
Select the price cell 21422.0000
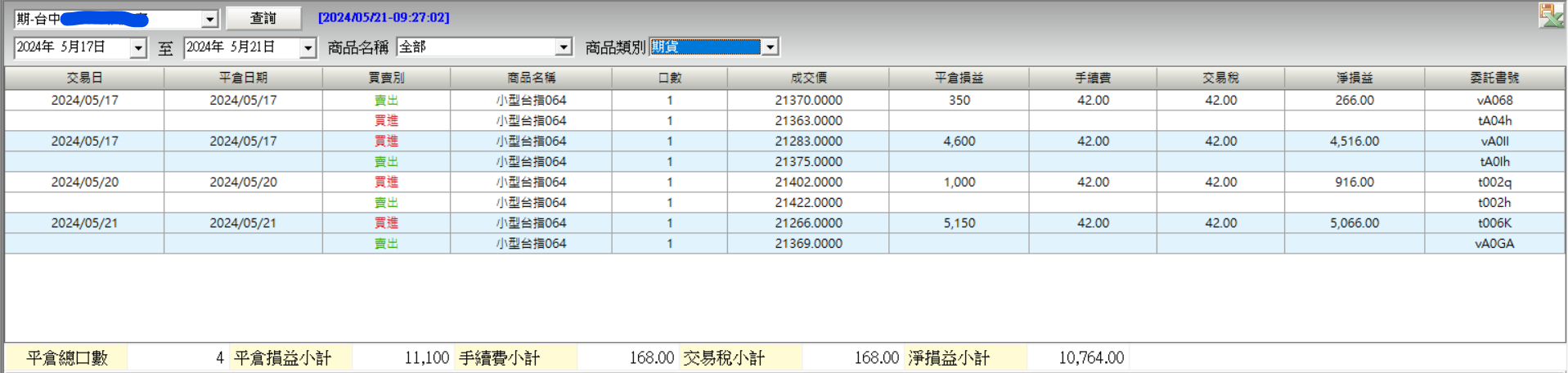tap(808, 202)
